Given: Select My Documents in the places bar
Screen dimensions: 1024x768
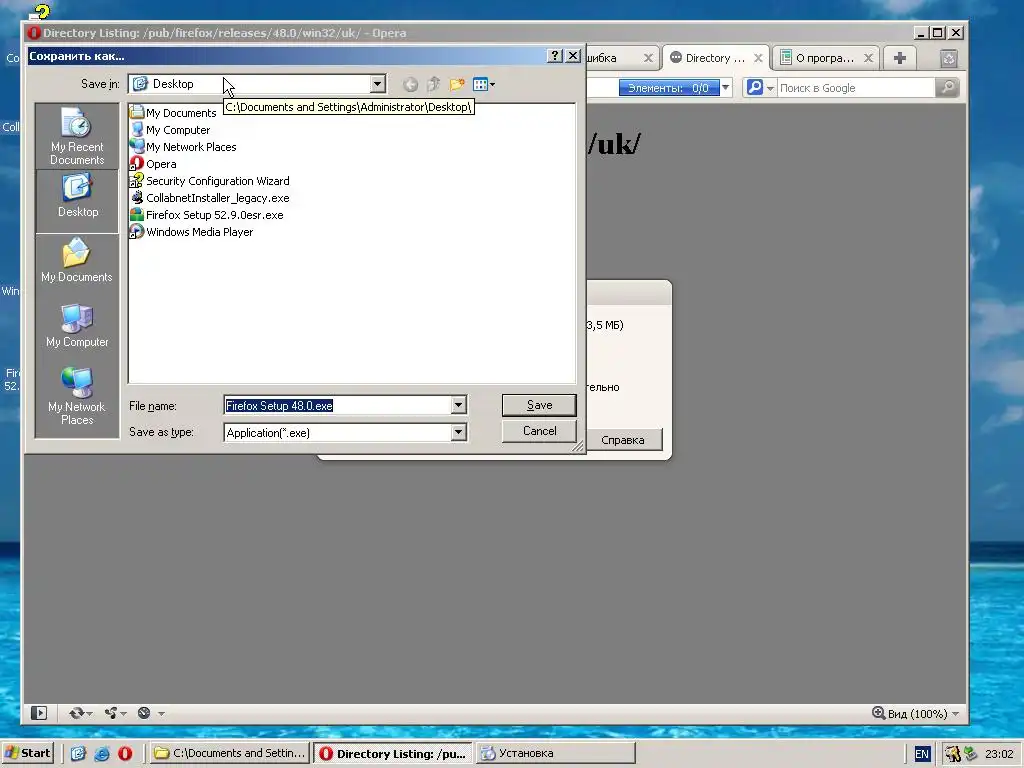Looking at the screenshot, I should coord(77,261).
